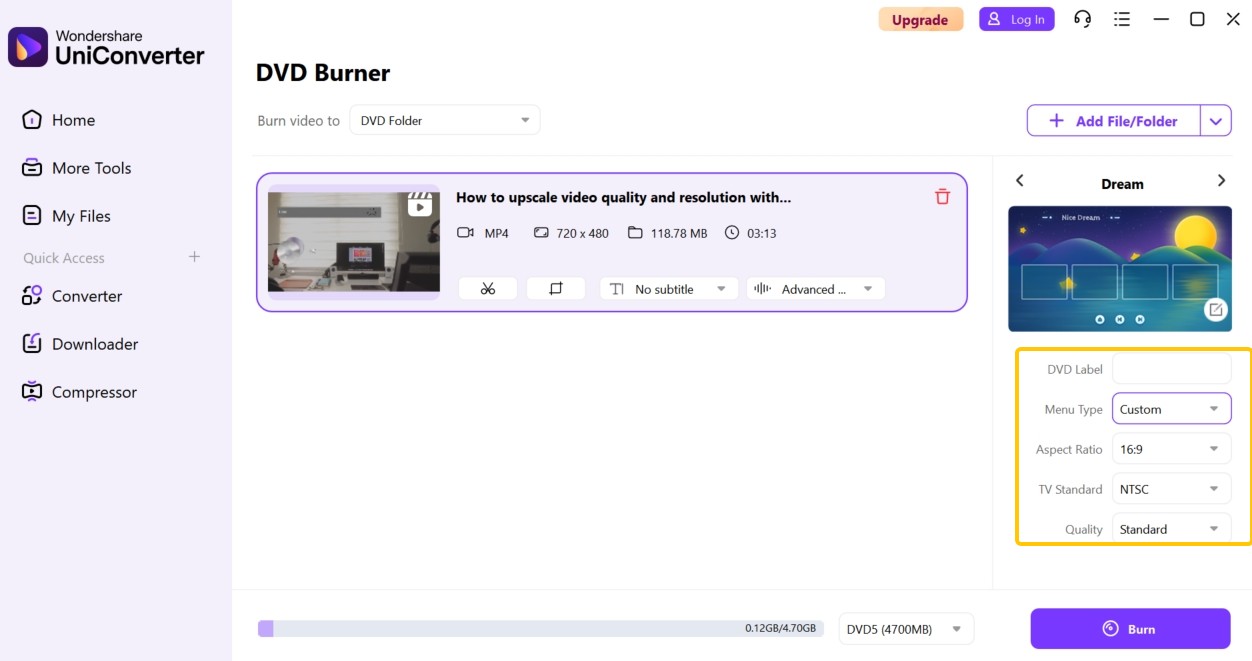Click the Converter sidebar icon

[x=32, y=296]
